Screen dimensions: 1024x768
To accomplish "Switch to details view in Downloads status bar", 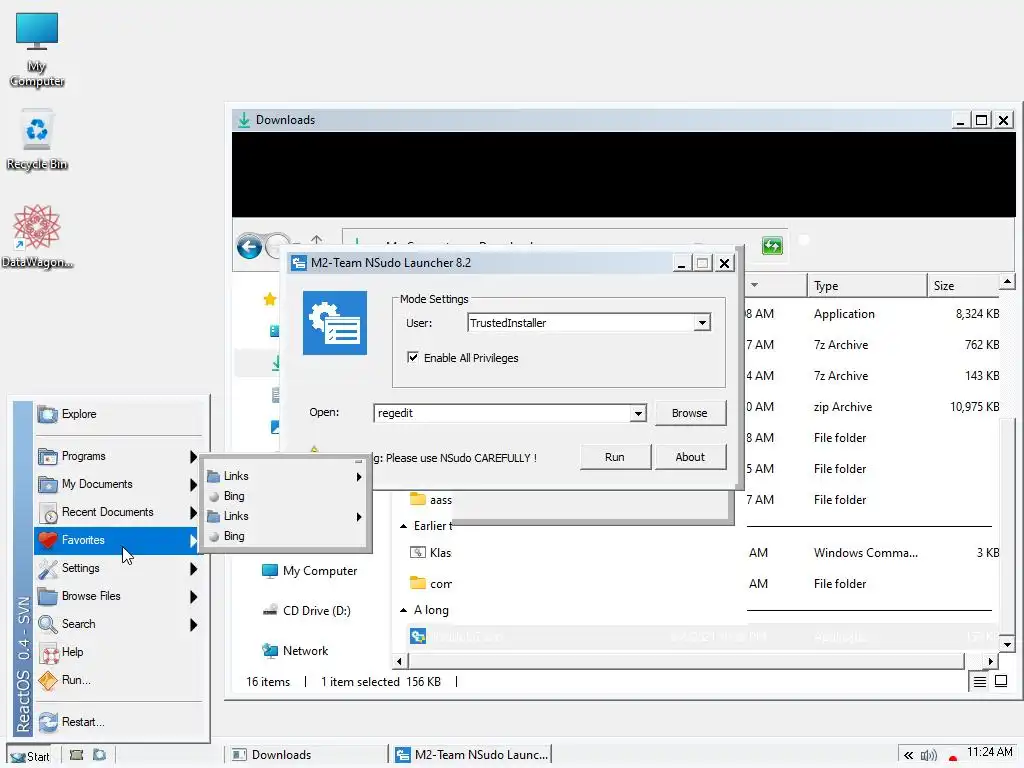I will 980,682.
